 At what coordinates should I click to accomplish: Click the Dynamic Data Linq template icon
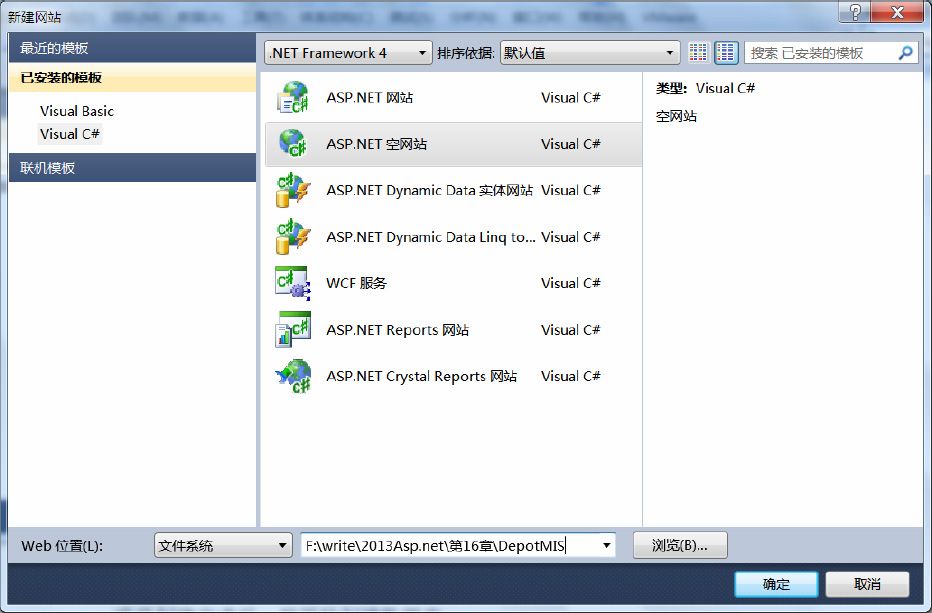click(x=293, y=237)
